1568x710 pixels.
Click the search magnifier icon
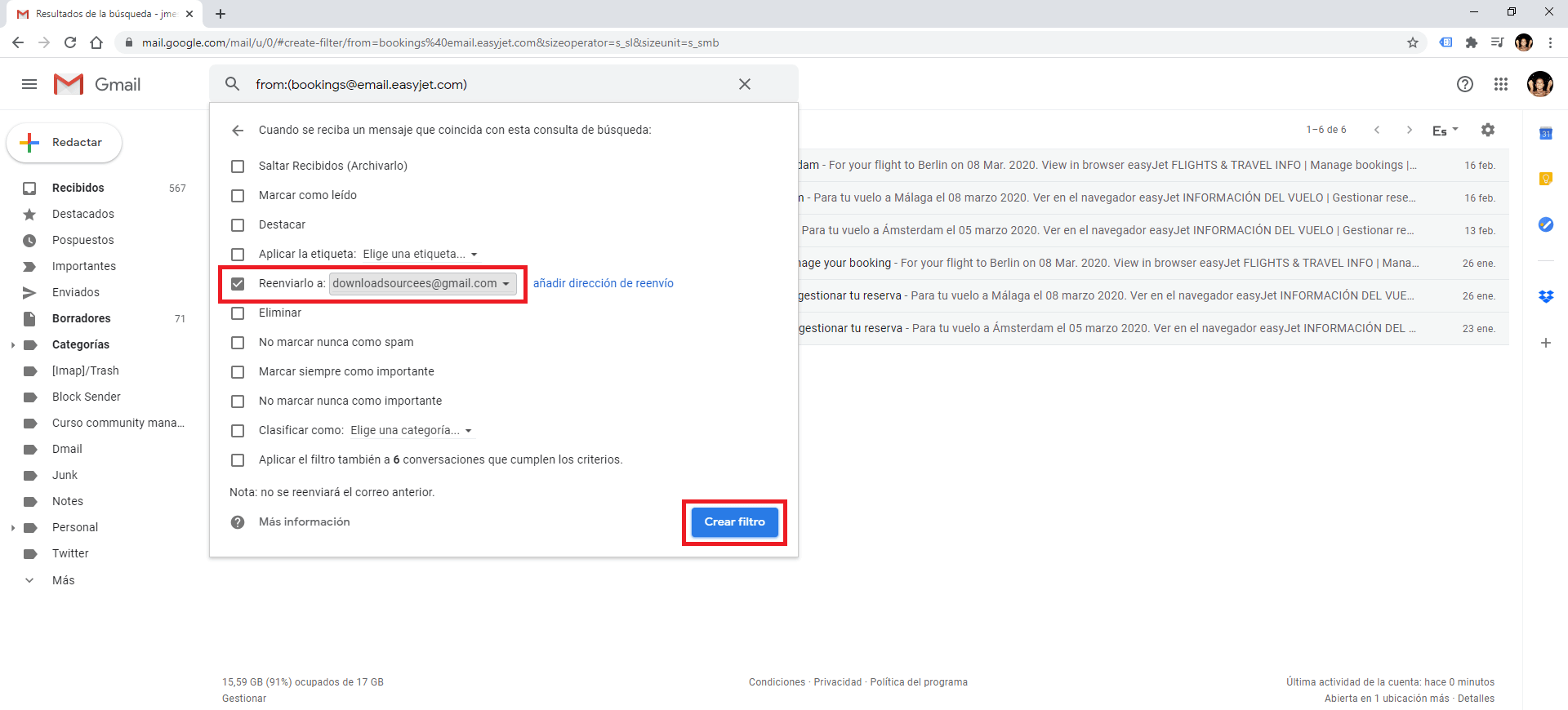pos(233,84)
